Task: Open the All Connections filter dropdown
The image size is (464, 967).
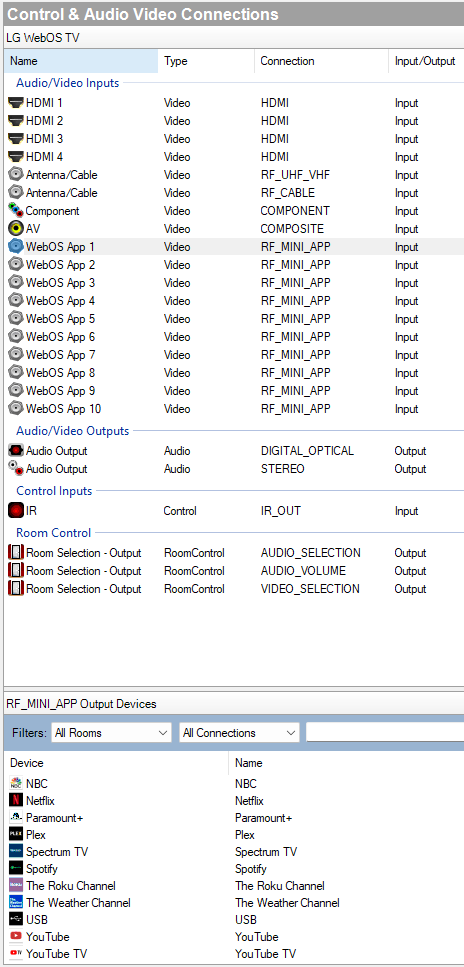Action: tap(239, 733)
